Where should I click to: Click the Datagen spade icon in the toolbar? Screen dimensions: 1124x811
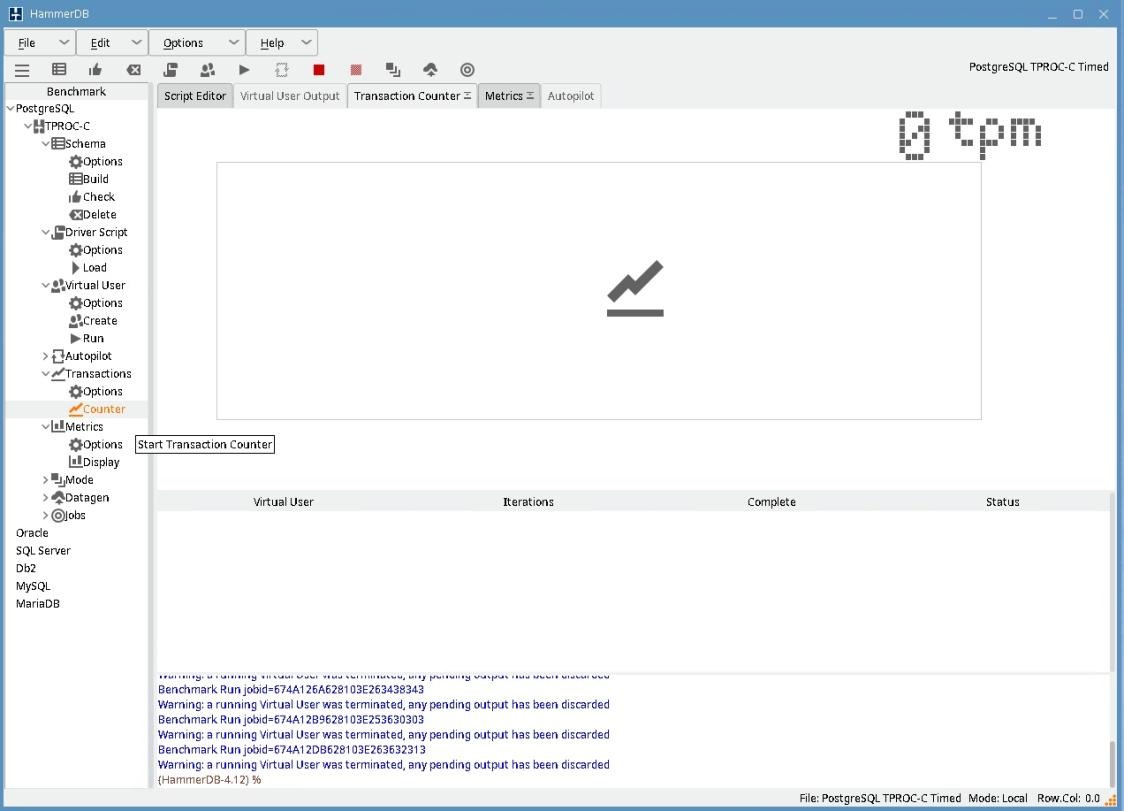(x=430, y=70)
